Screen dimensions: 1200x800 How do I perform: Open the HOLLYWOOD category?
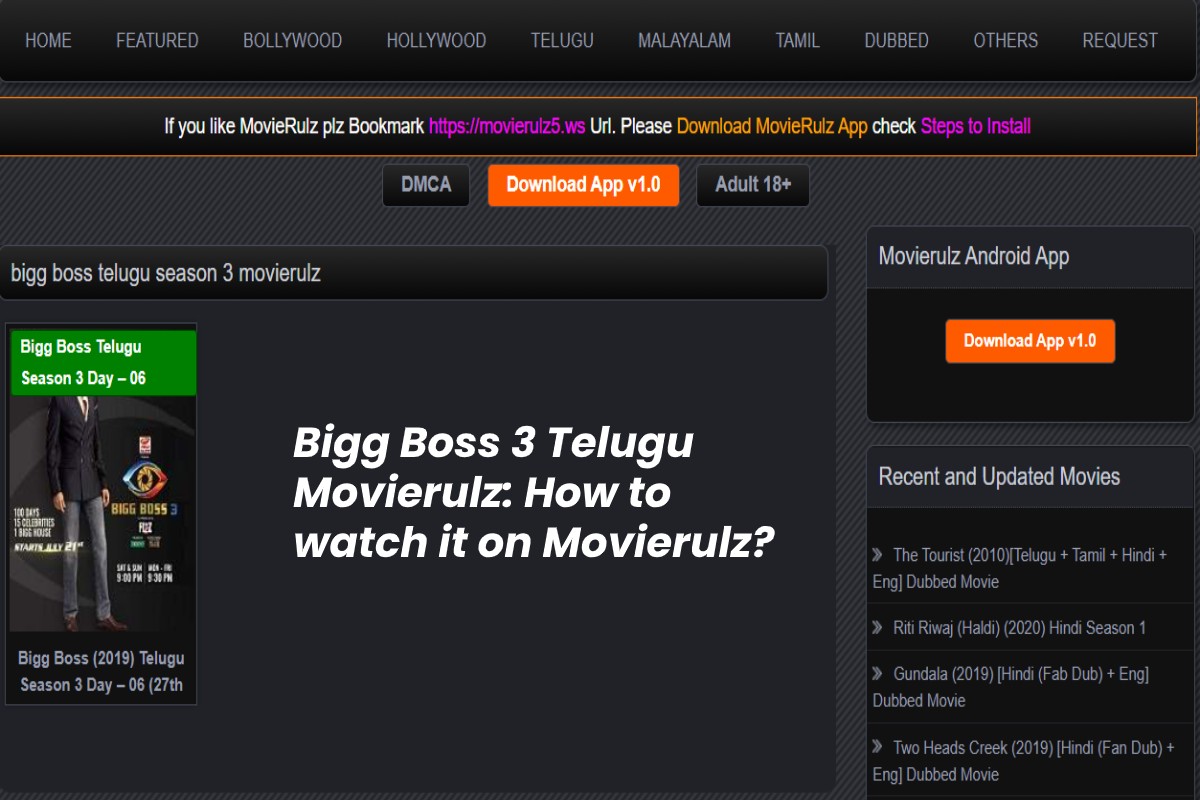pyautogui.click(x=436, y=41)
